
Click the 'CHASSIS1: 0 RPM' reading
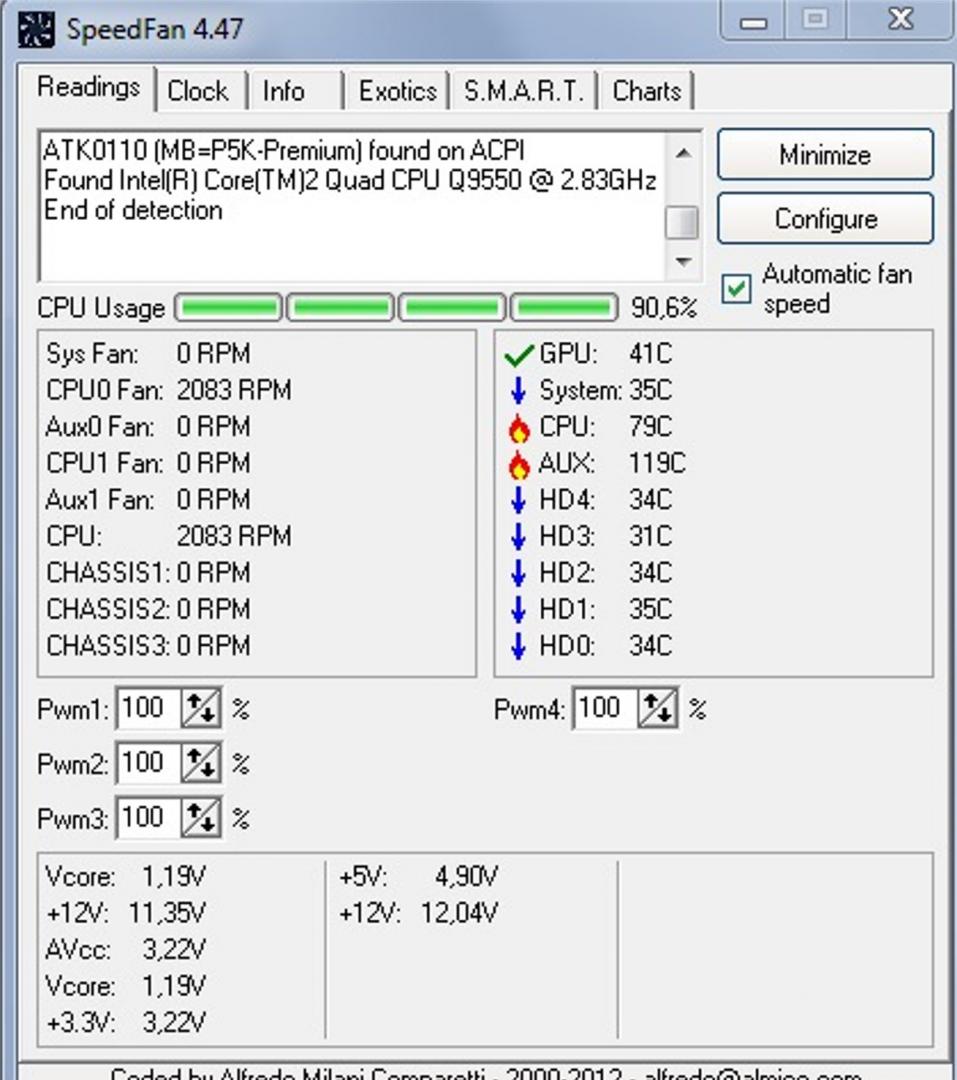[148, 573]
